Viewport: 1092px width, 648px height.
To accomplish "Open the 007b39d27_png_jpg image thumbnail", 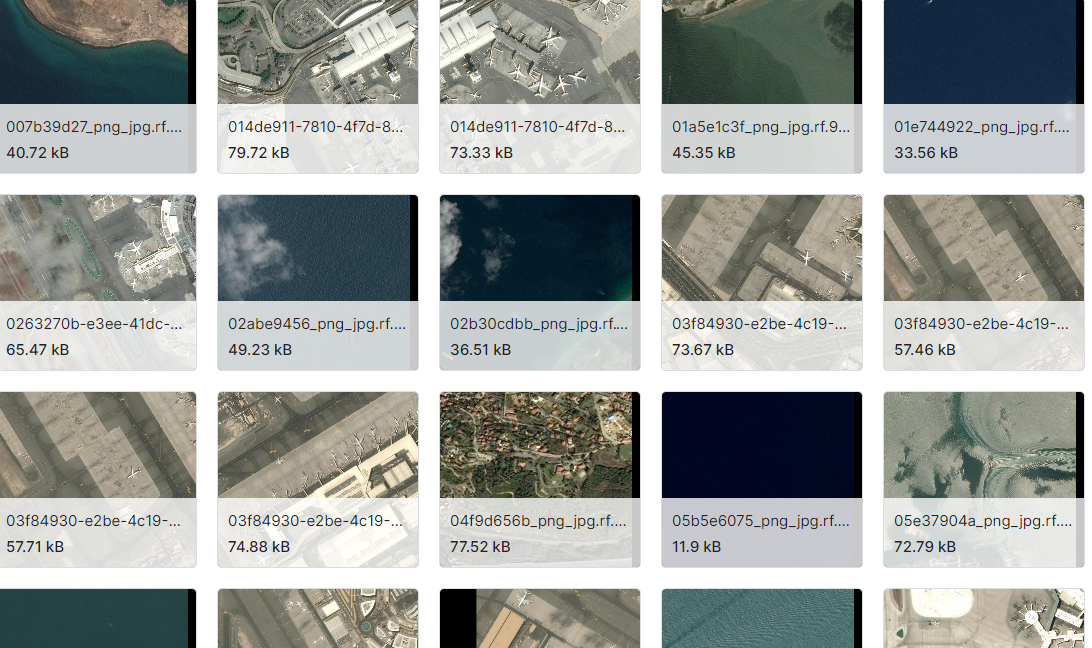I will (x=97, y=50).
